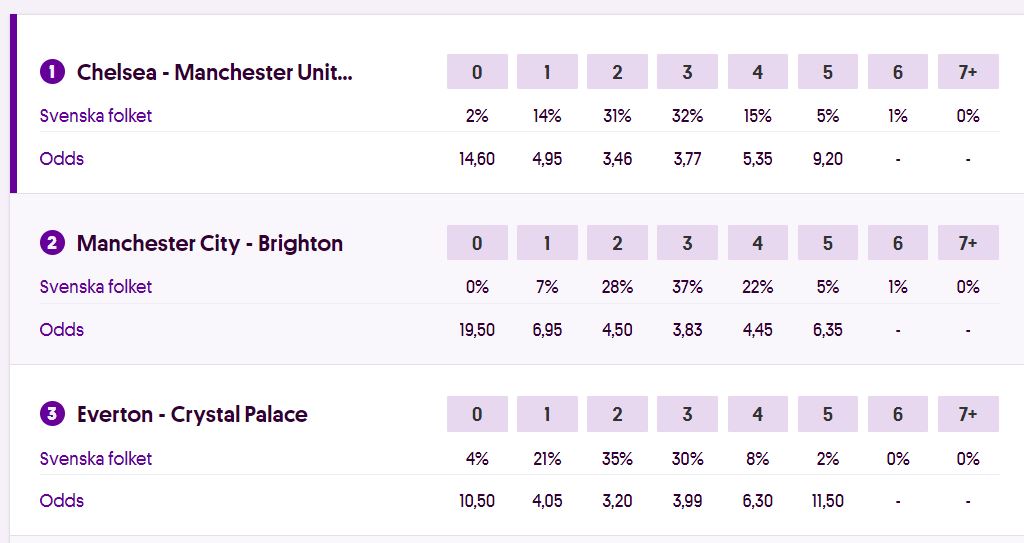
Task: Open the Chelsea - Manchester United match title
Action: [x=215, y=72]
